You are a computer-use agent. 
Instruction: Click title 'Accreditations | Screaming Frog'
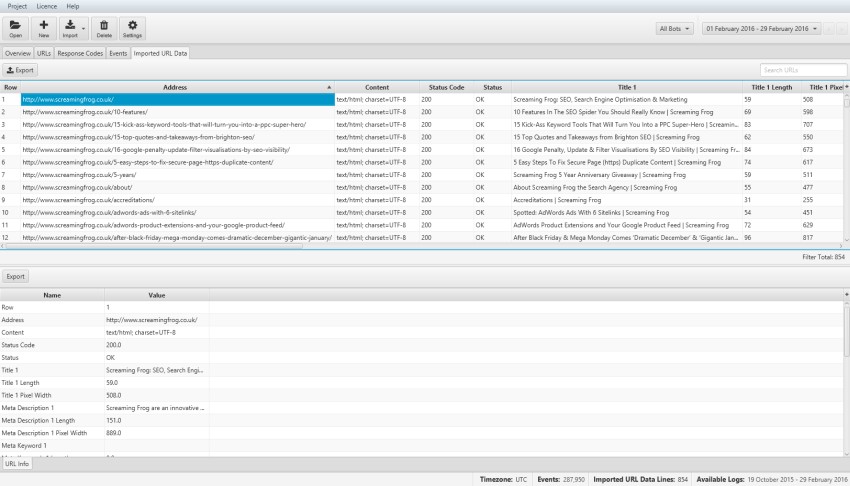[x=557, y=200]
